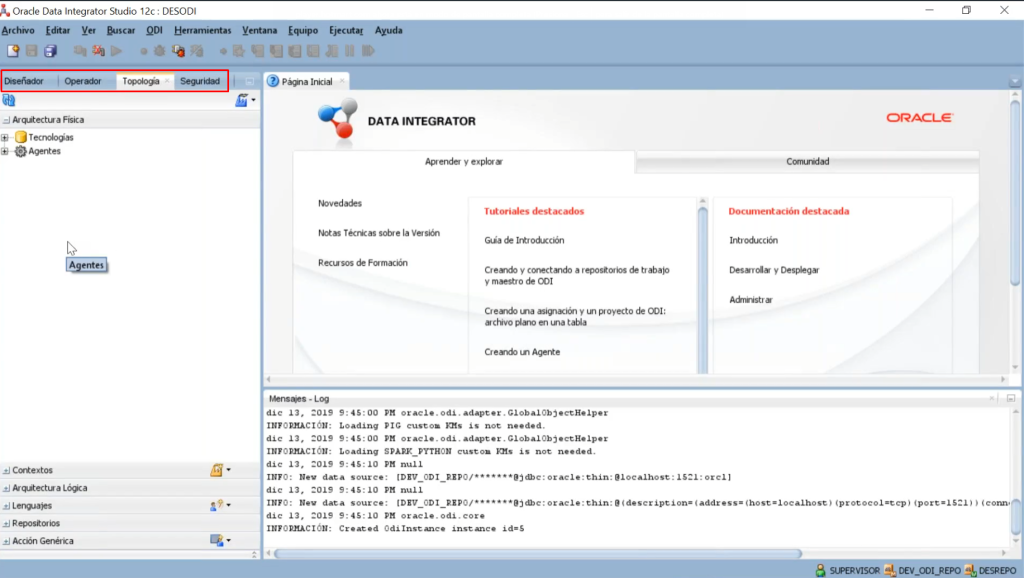Select the Aprender y explorar tab

464,161
